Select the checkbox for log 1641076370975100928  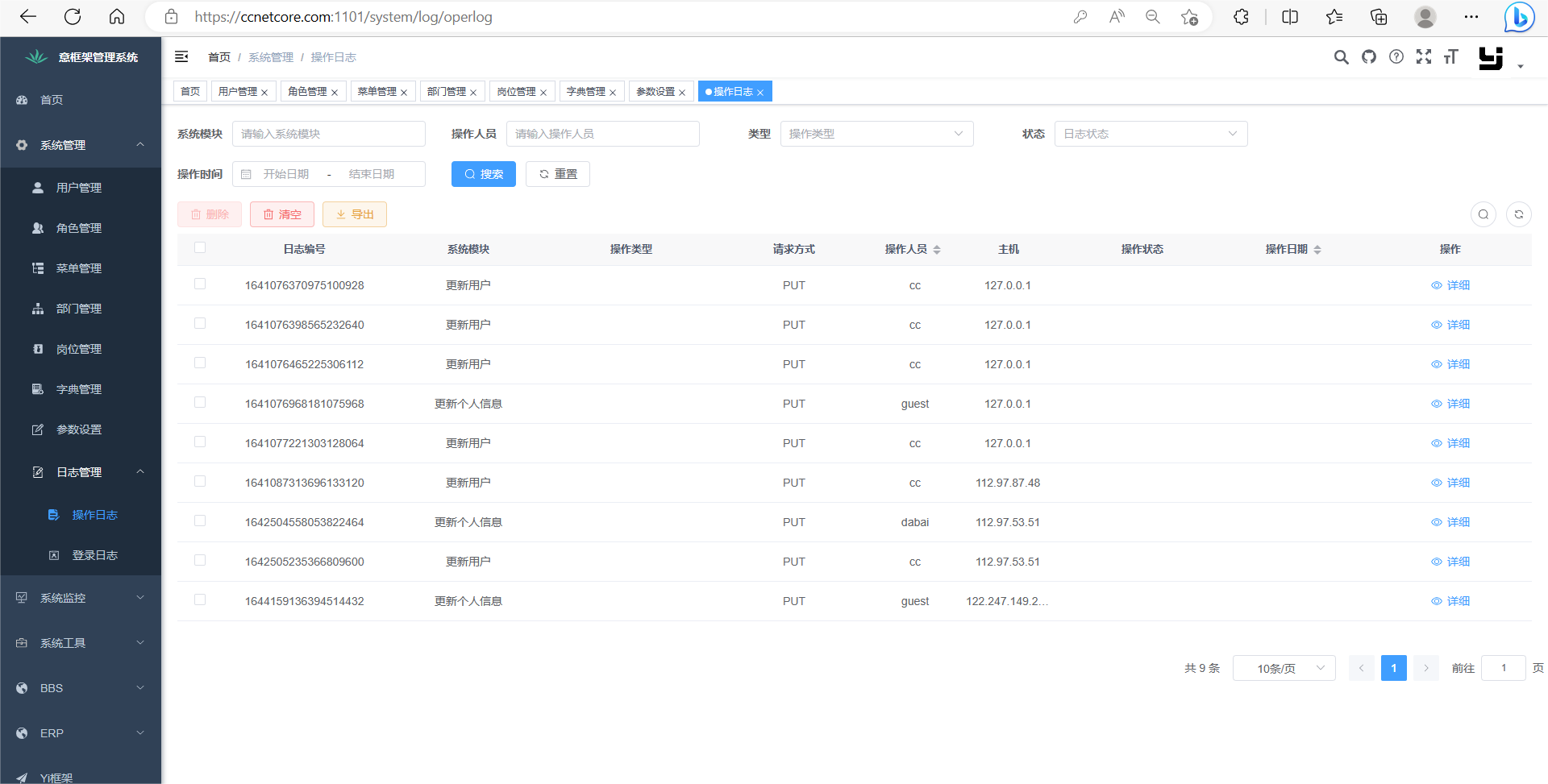point(199,284)
